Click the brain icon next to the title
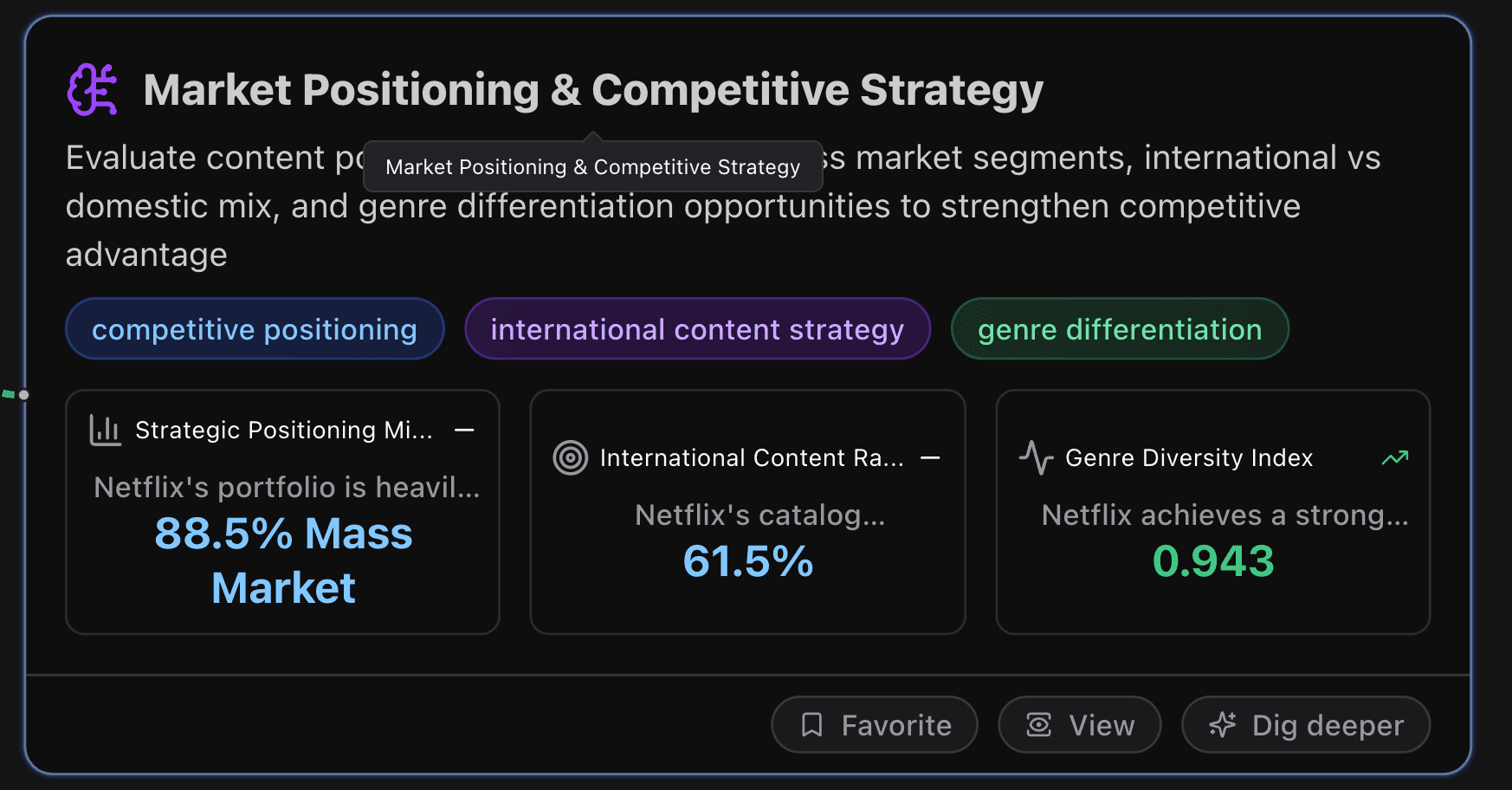 93,89
